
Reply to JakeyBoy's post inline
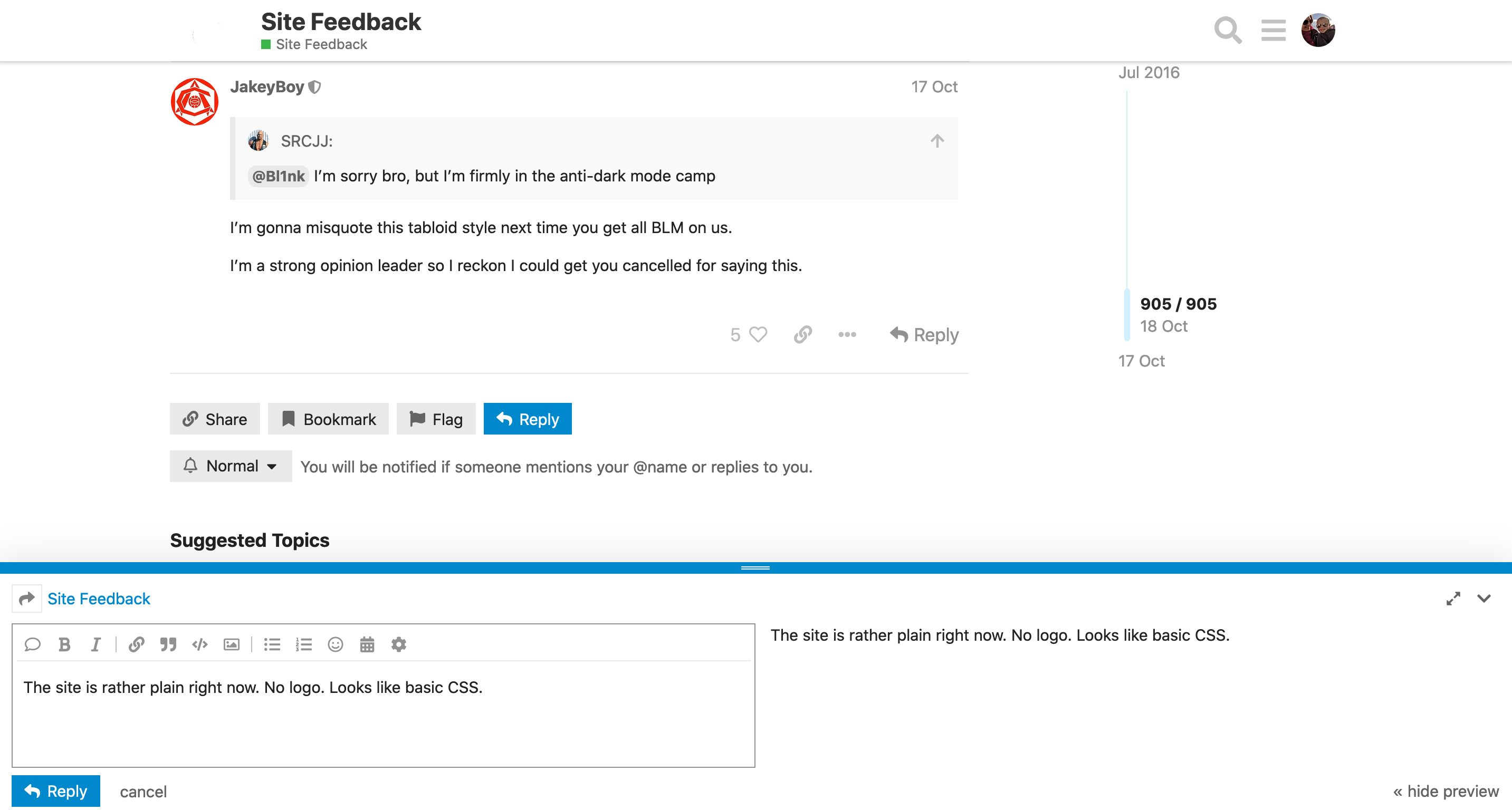924,335
